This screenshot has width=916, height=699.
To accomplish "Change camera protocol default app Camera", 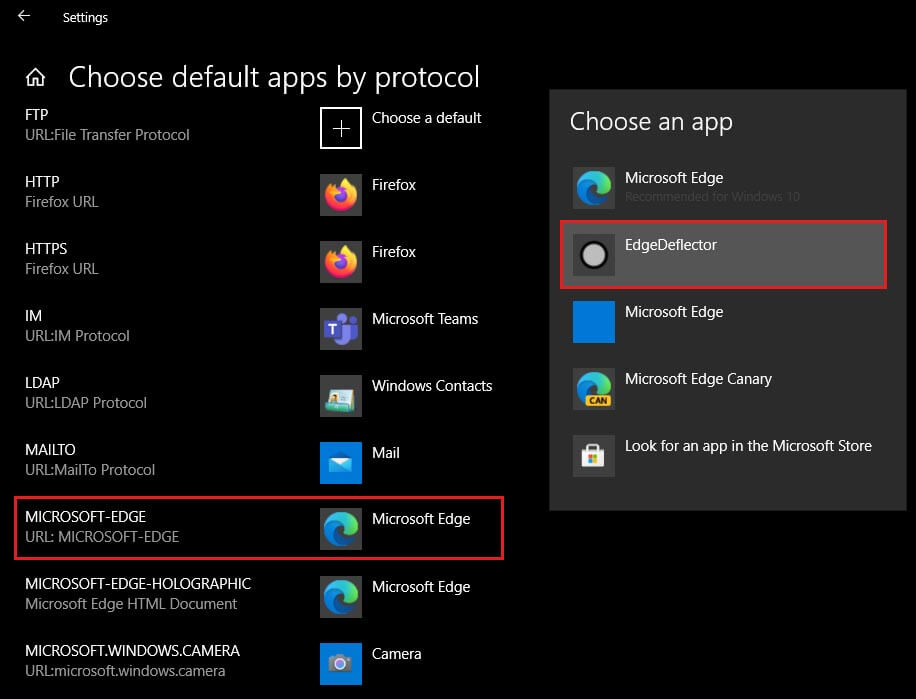I will click(396, 654).
